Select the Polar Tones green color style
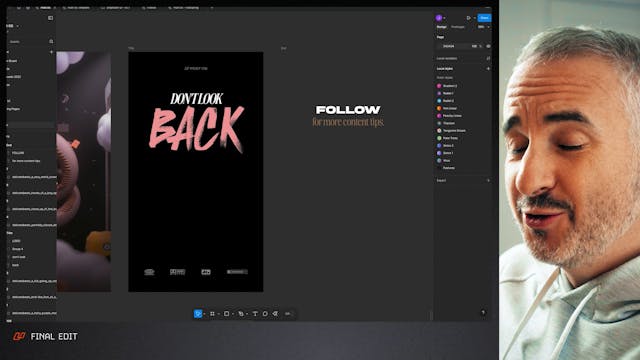 (447, 138)
